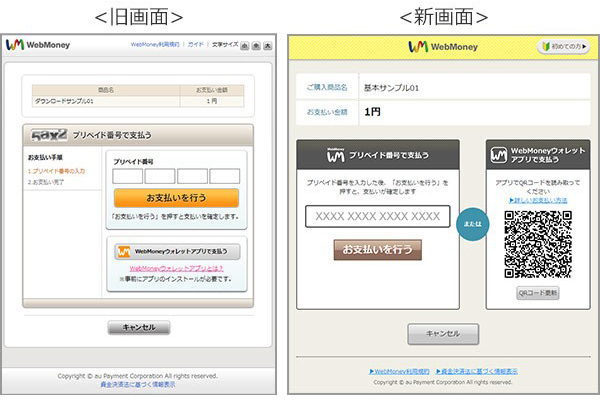Click WebMoneyウォレットアプリで支払う button
Viewport: 600px width, 400px height.
176,252
